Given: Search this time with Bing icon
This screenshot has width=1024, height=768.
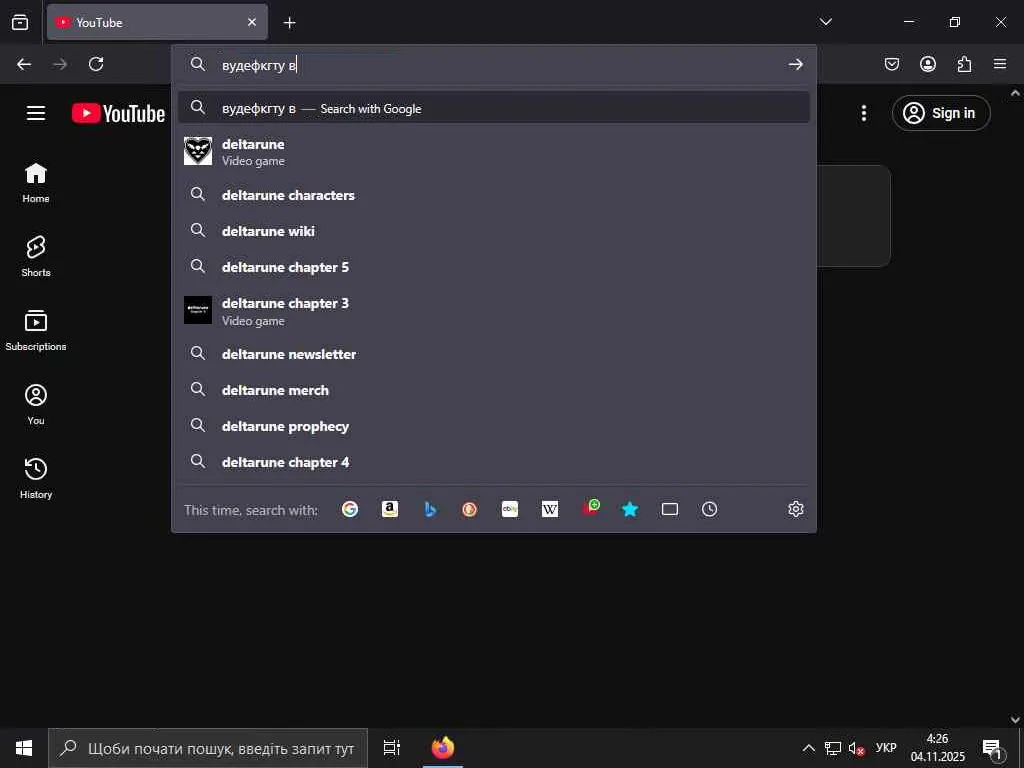Looking at the screenshot, I should click(x=430, y=509).
